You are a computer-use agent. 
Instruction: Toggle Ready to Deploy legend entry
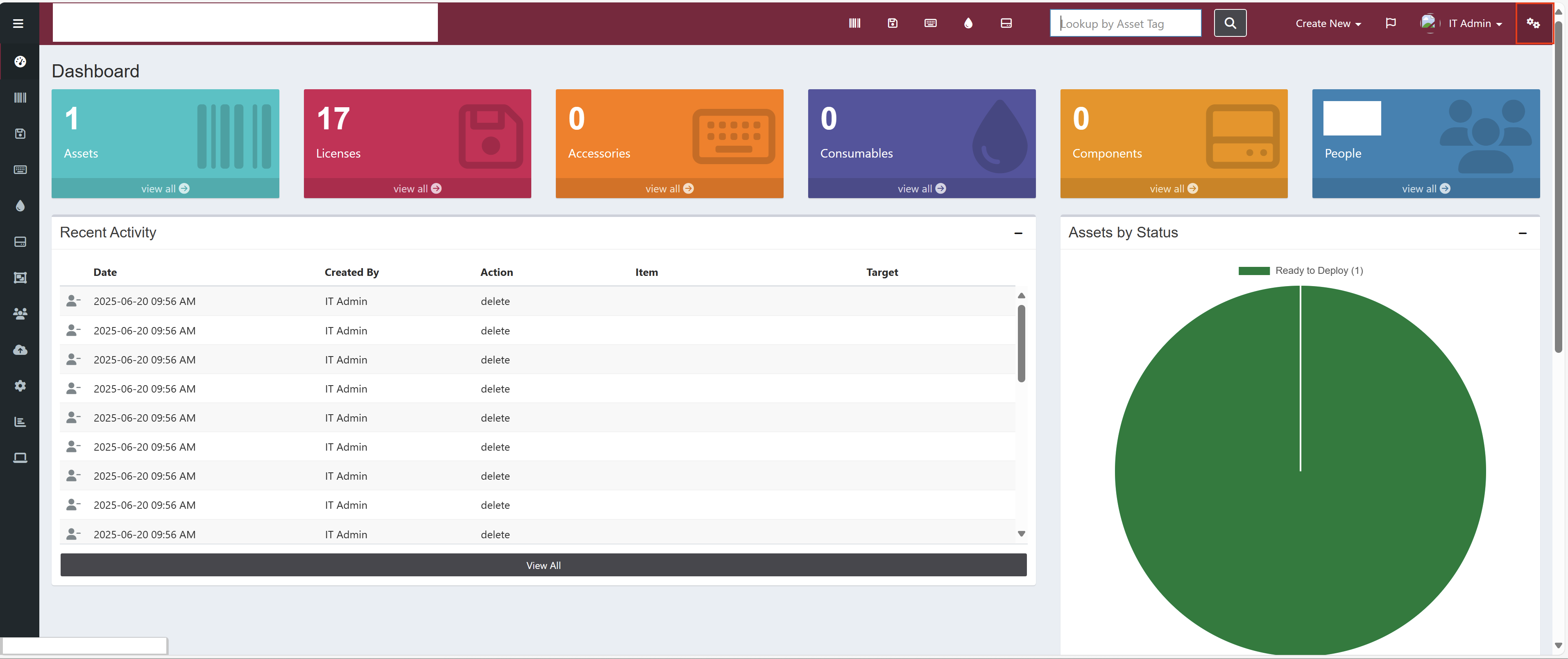1300,270
